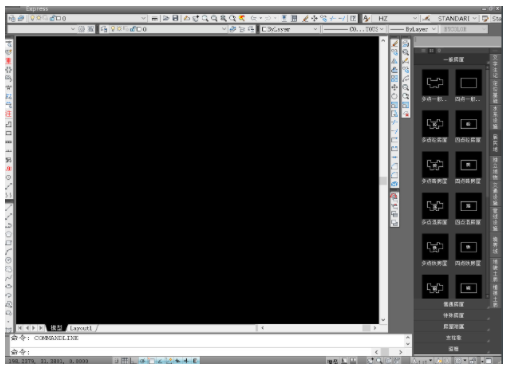This screenshot has height=372, width=509.
Task: Click the Open file icon
Action: (166, 18)
